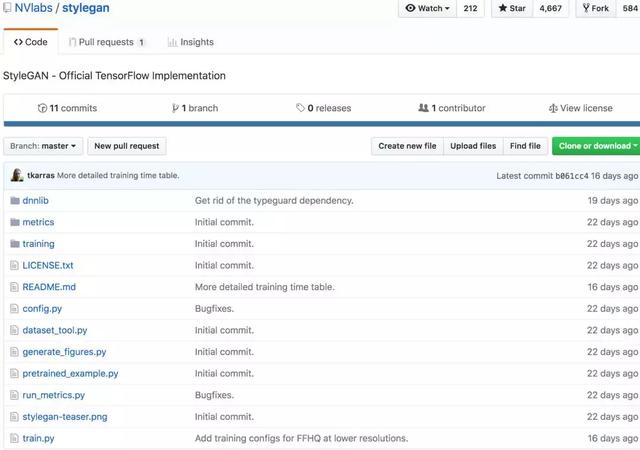The height and width of the screenshot is (450, 640).
Task: Open the stylegan-teaser.png file
Action: point(65,417)
